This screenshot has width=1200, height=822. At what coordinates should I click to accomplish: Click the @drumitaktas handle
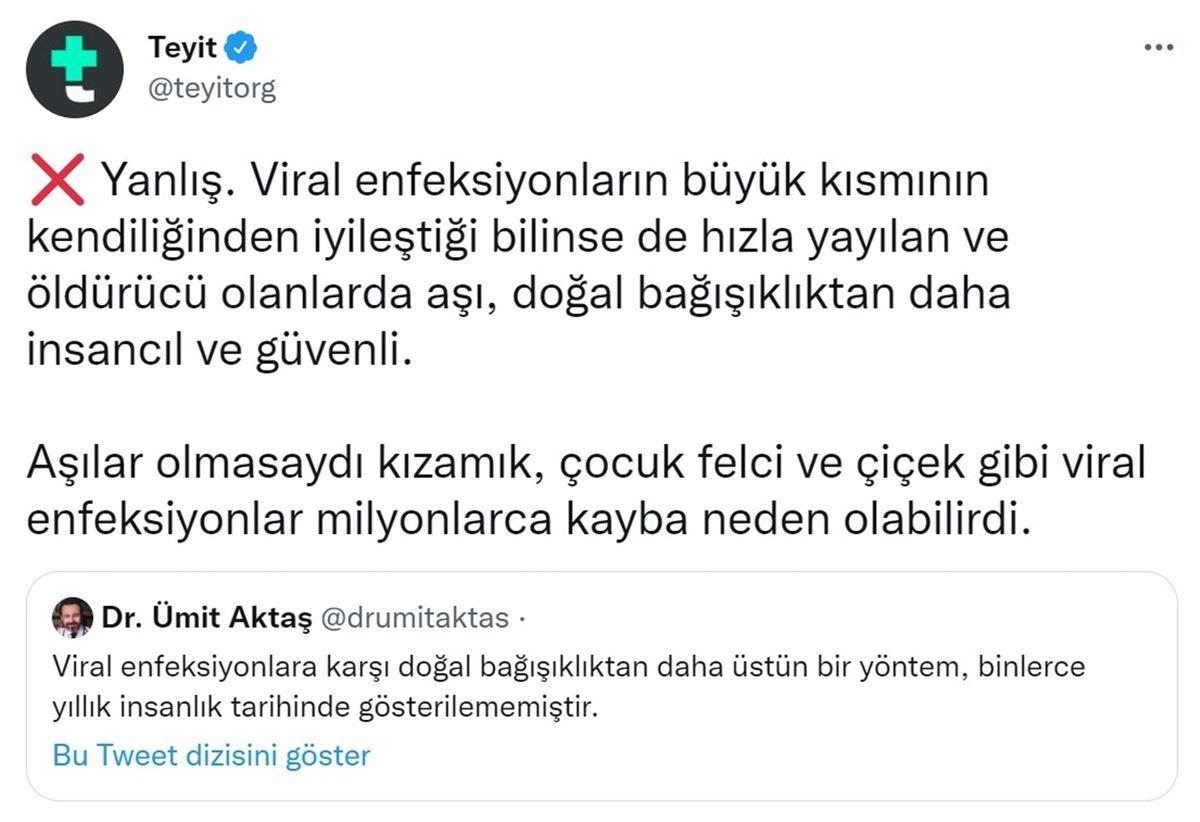point(414,618)
